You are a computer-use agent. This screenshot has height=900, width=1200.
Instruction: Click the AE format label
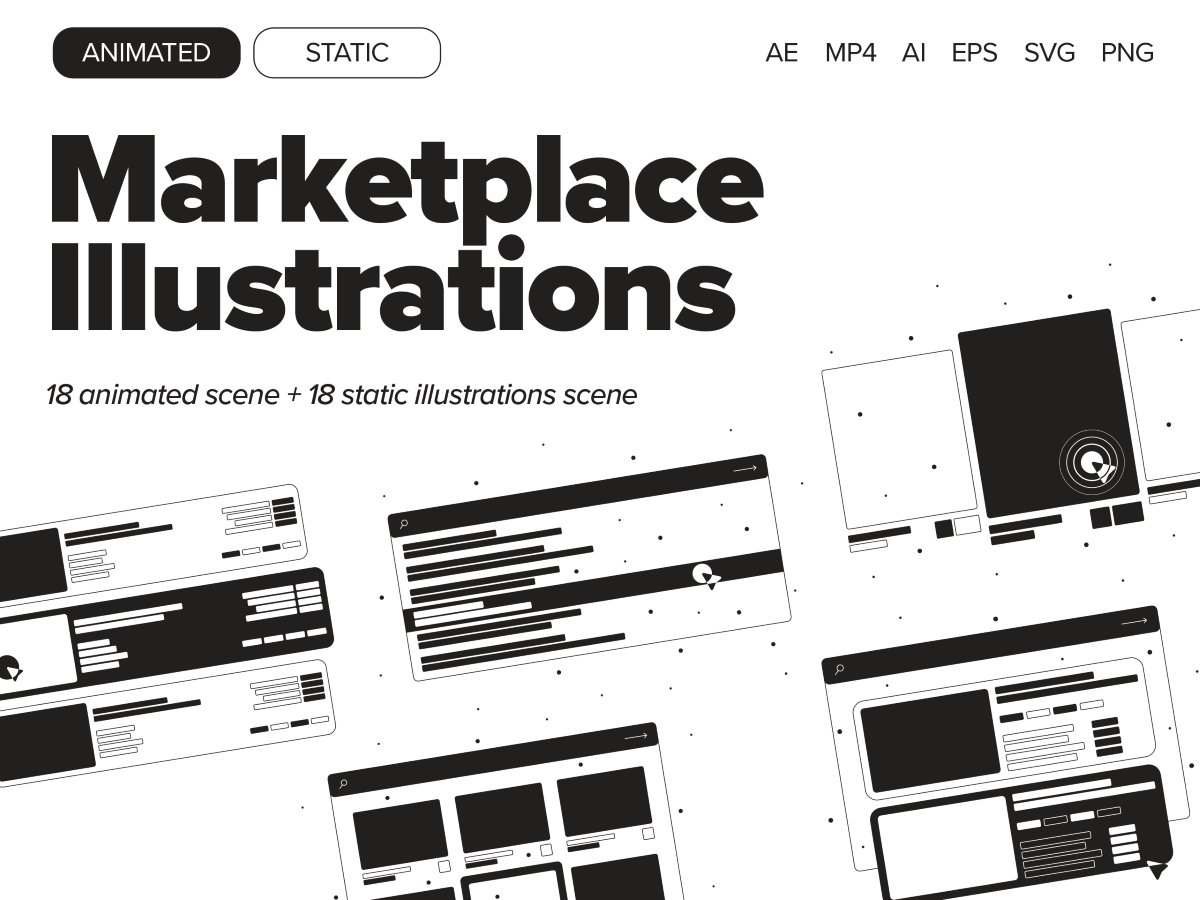pos(782,53)
